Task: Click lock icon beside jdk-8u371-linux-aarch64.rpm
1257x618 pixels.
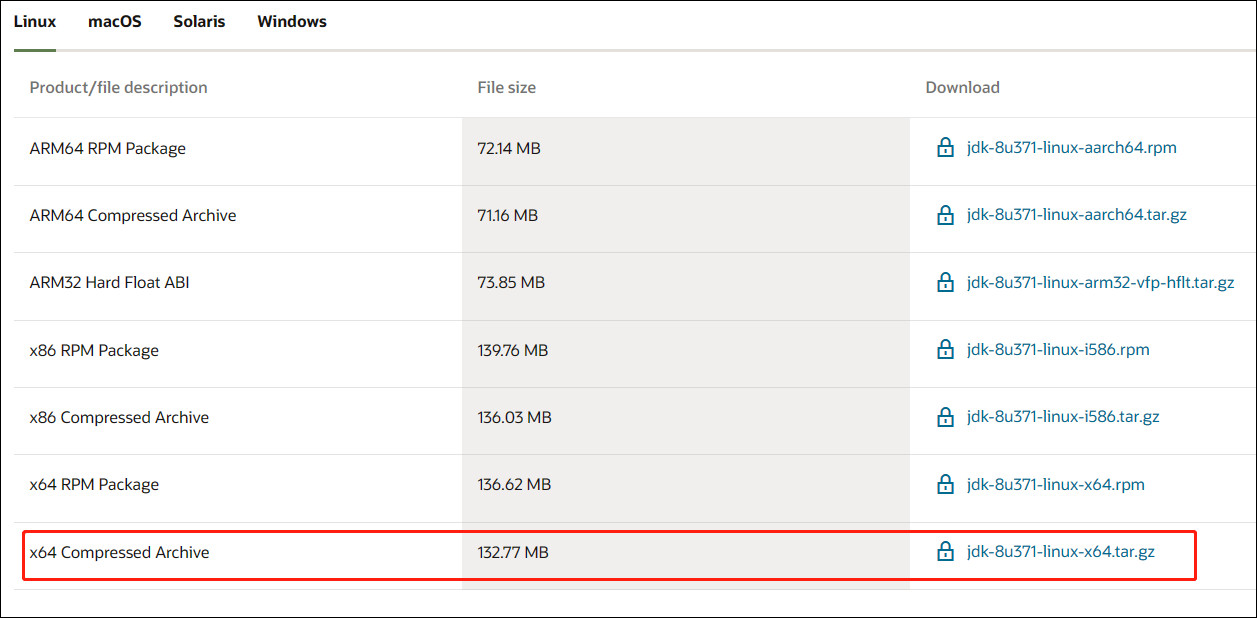Action: pos(945,148)
